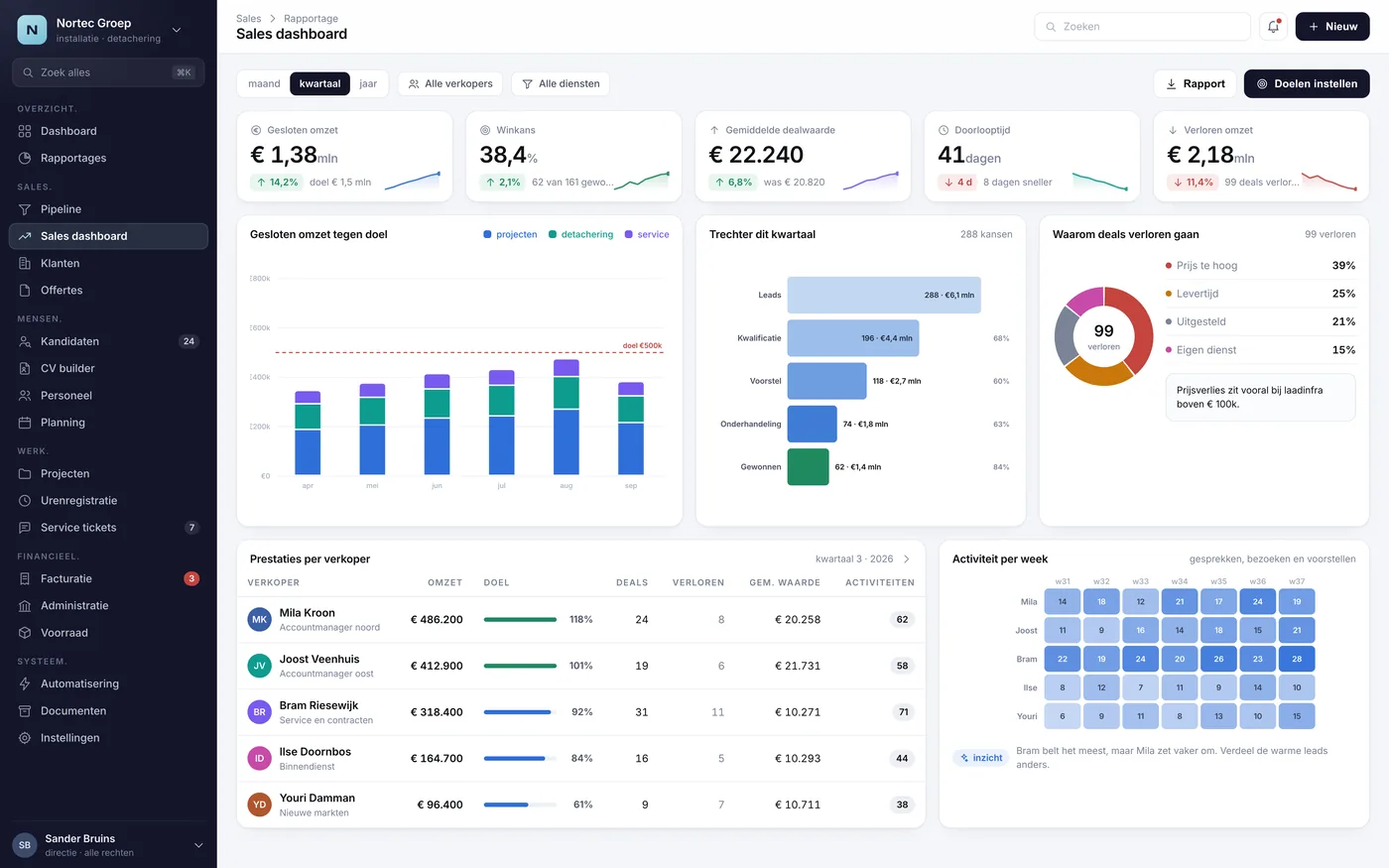Viewport: 1389px width, 868px height.
Task: Click the Zoeken search field in header
Action: click(1142, 27)
